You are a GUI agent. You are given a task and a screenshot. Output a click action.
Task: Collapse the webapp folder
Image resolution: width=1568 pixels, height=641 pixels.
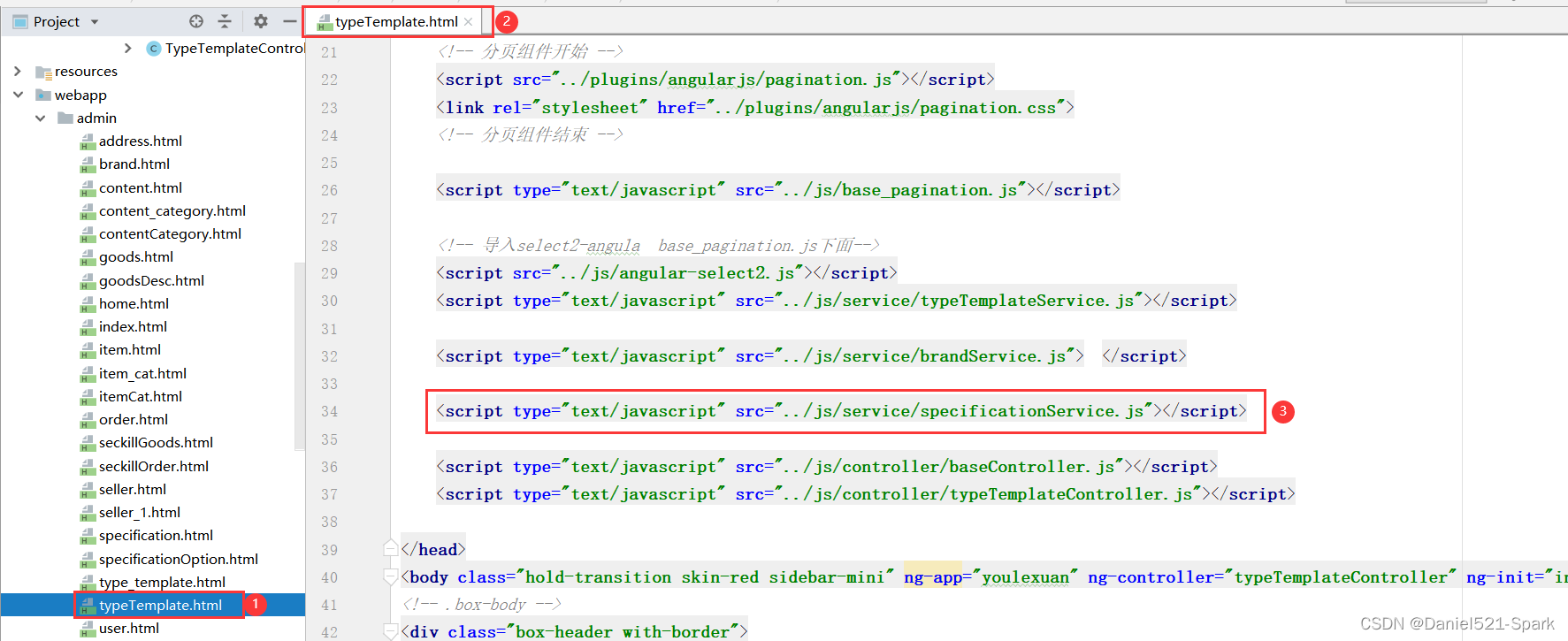pos(18,95)
